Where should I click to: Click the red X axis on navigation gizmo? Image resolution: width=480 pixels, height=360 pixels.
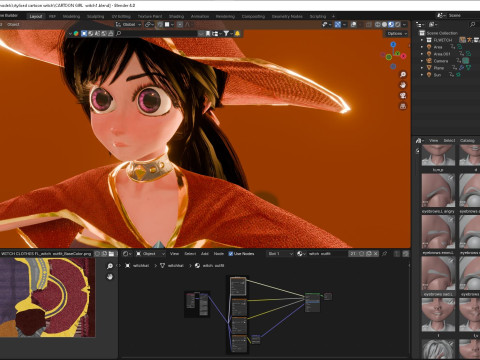[404, 56]
